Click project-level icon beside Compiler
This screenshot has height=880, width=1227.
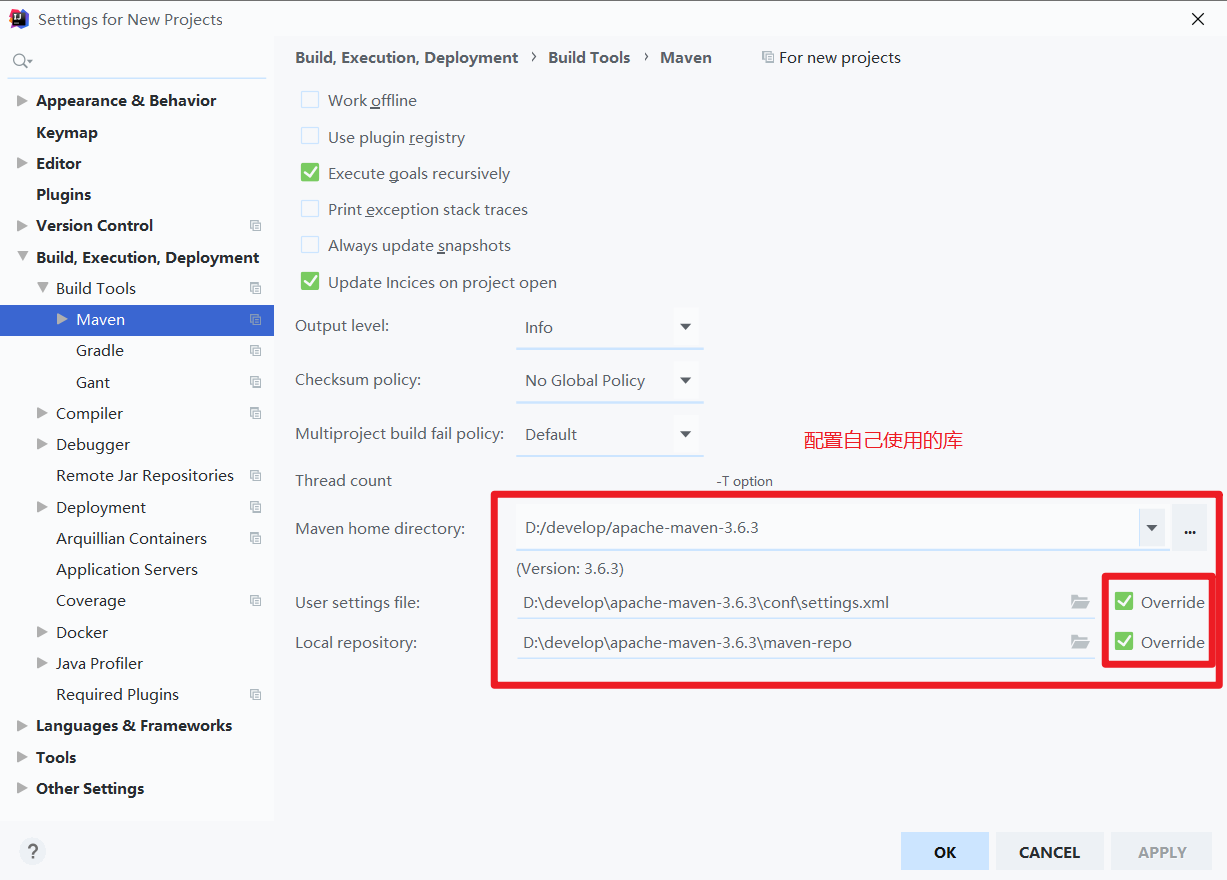coord(255,413)
